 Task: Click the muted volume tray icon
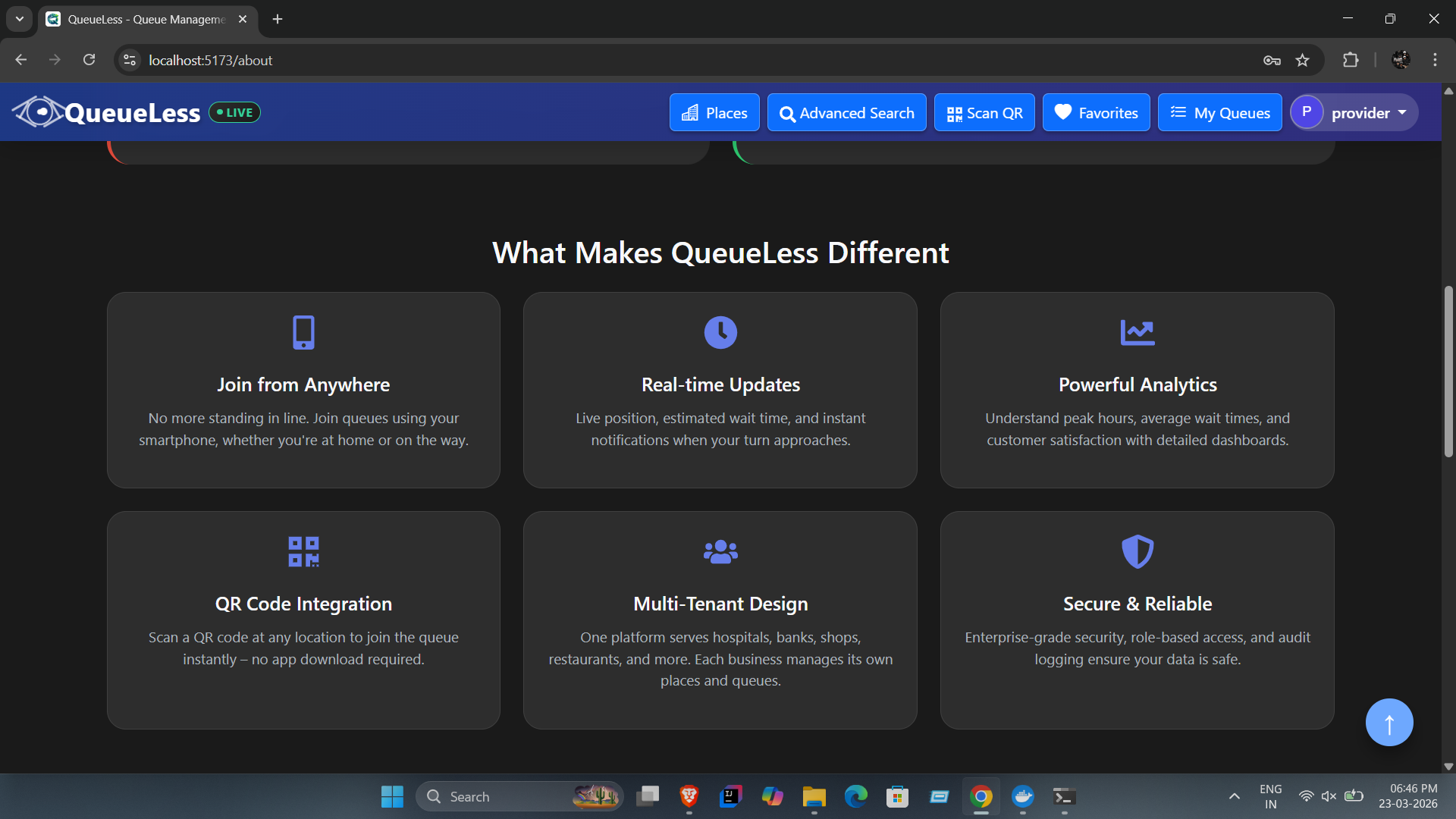tap(1329, 796)
